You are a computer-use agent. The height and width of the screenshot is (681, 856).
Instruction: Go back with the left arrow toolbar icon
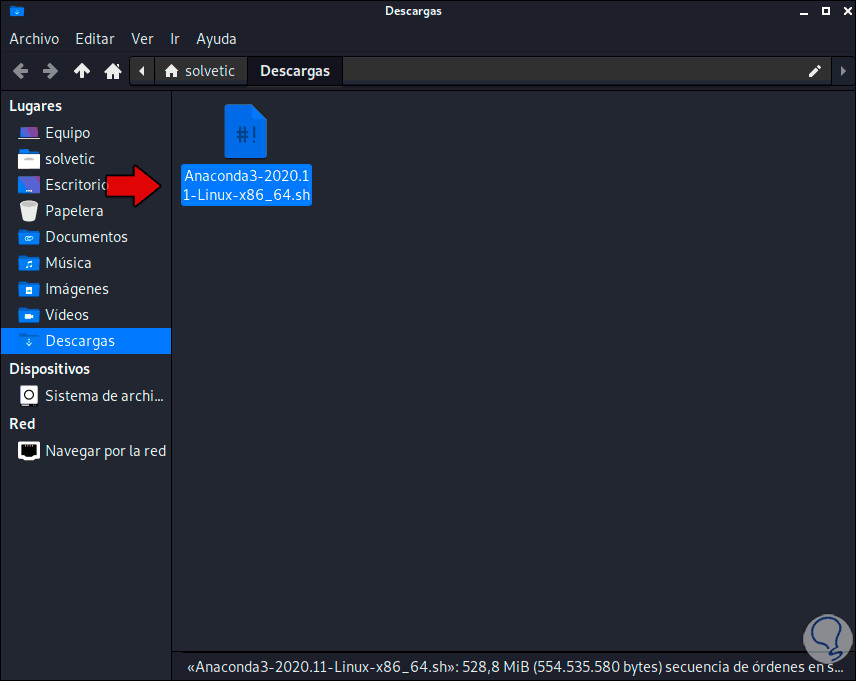point(21,71)
